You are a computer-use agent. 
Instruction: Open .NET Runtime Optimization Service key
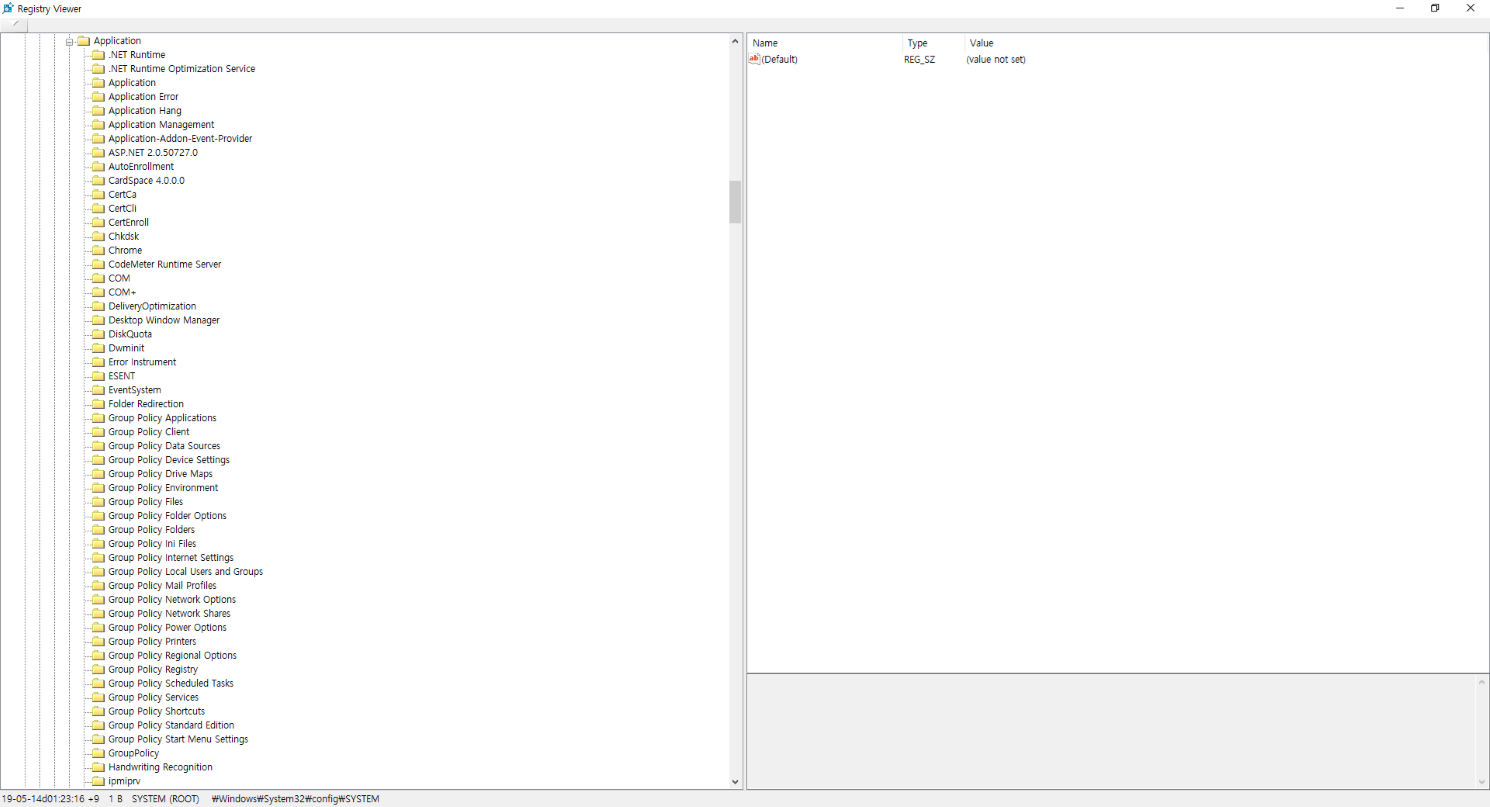(x=181, y=69)
